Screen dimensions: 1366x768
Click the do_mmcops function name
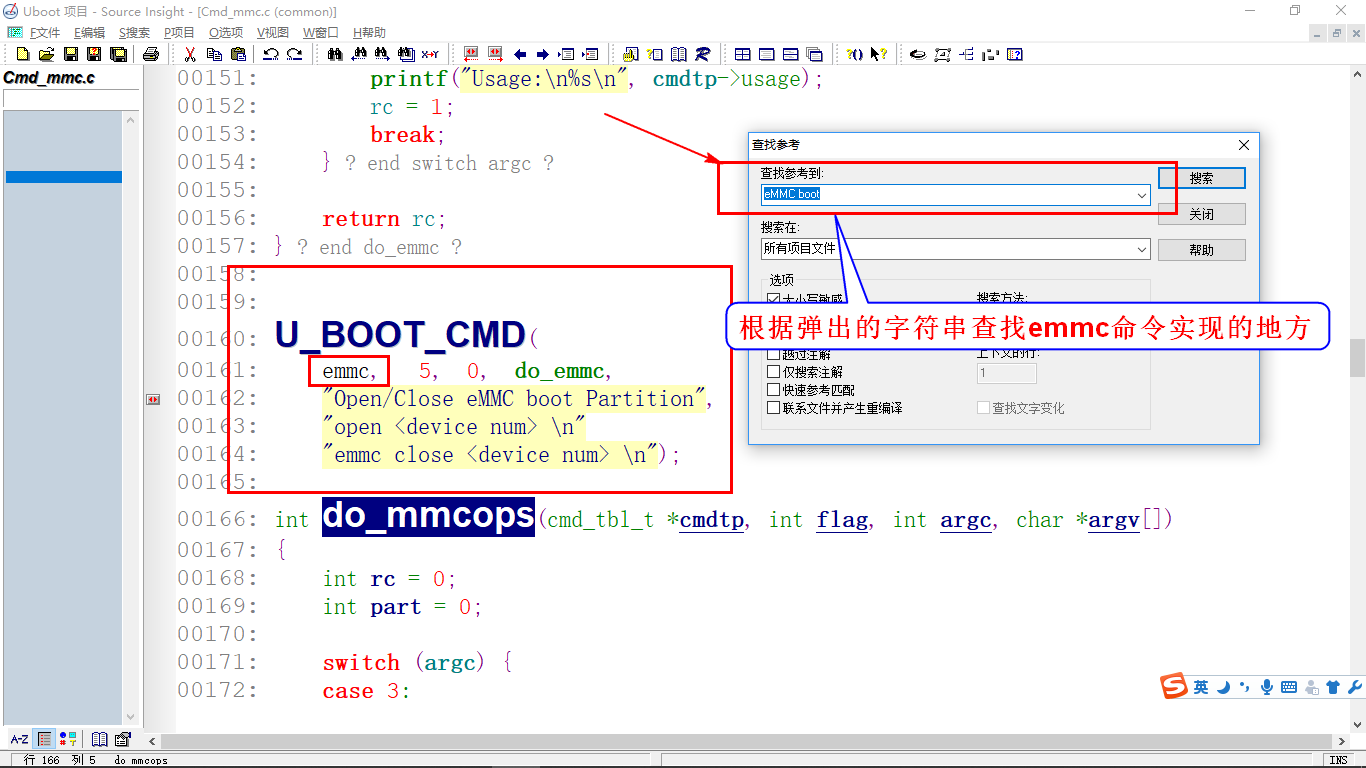(x=428, y=516)
